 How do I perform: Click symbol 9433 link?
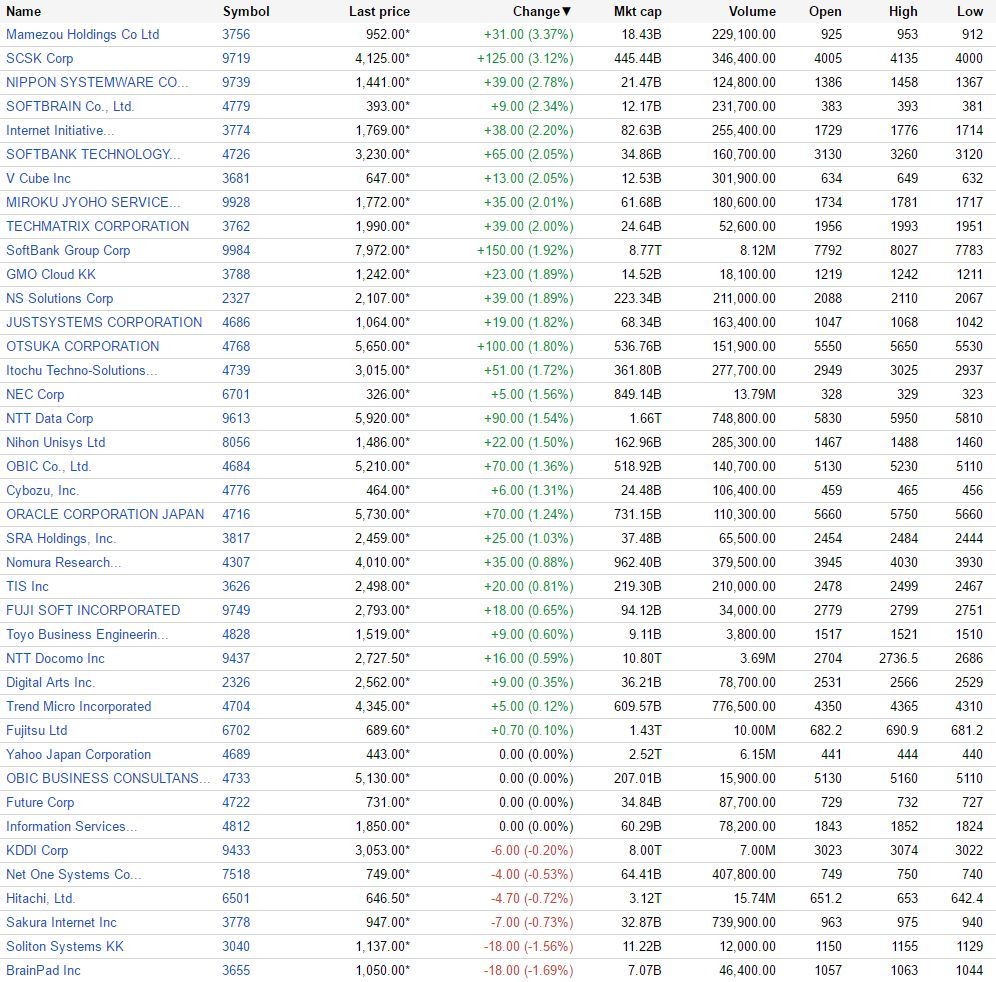coord(236,850)
